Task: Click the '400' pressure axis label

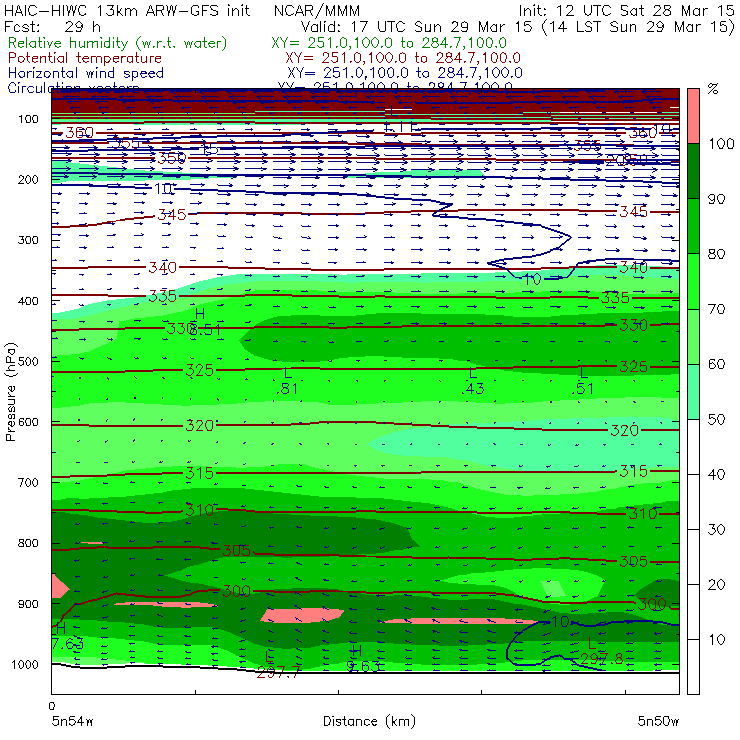Action: [28, 301]
